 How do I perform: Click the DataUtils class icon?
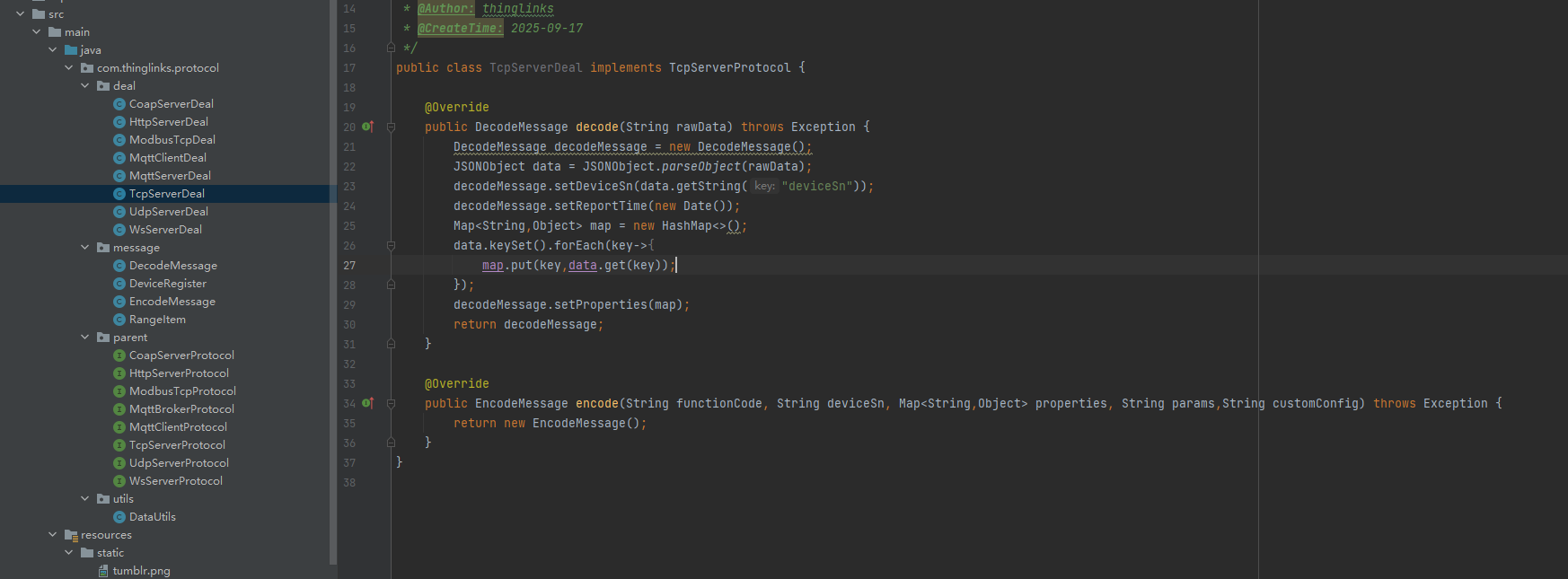(119, 517)
